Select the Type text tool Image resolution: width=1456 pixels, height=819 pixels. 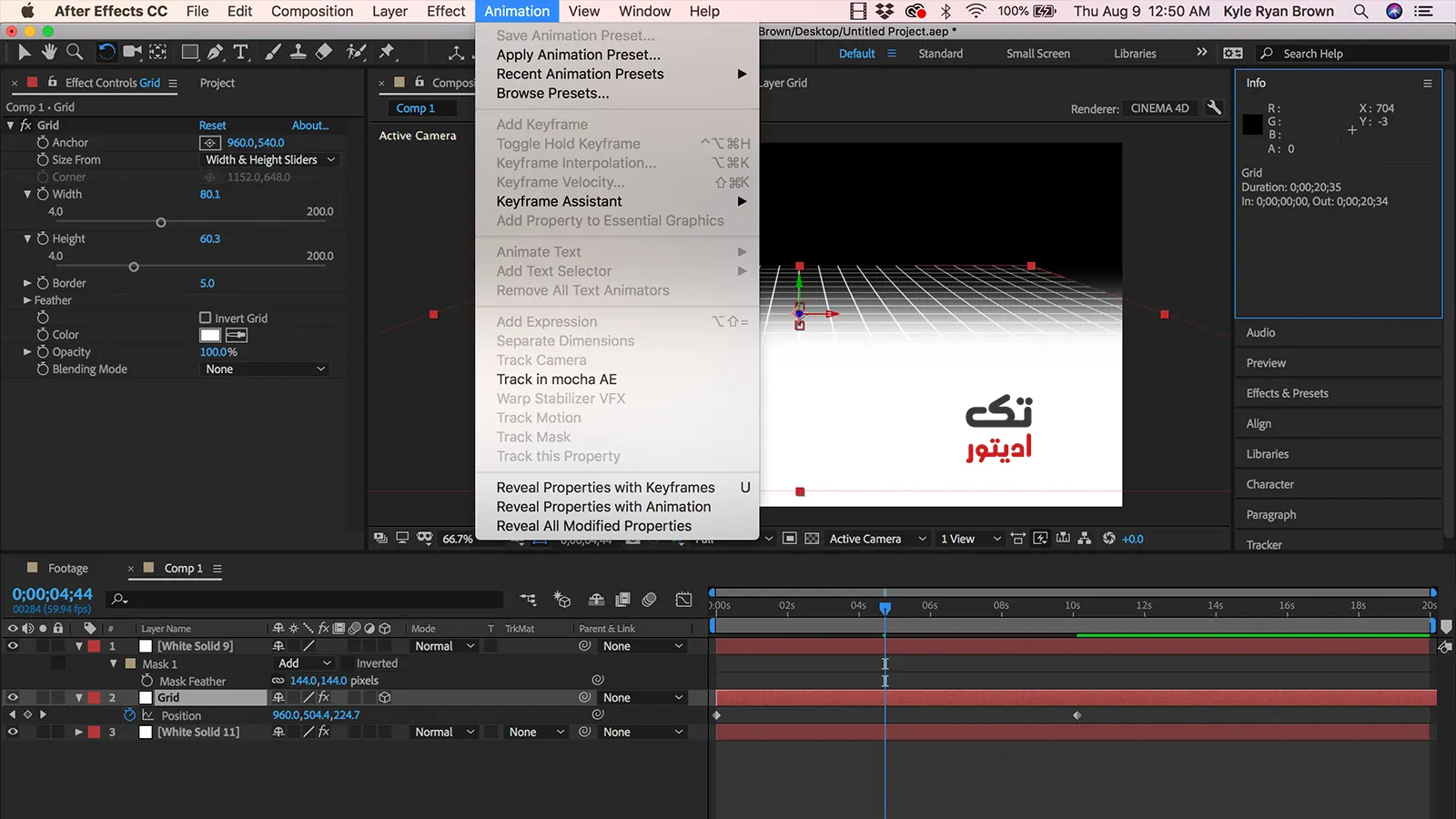(241, 53)
